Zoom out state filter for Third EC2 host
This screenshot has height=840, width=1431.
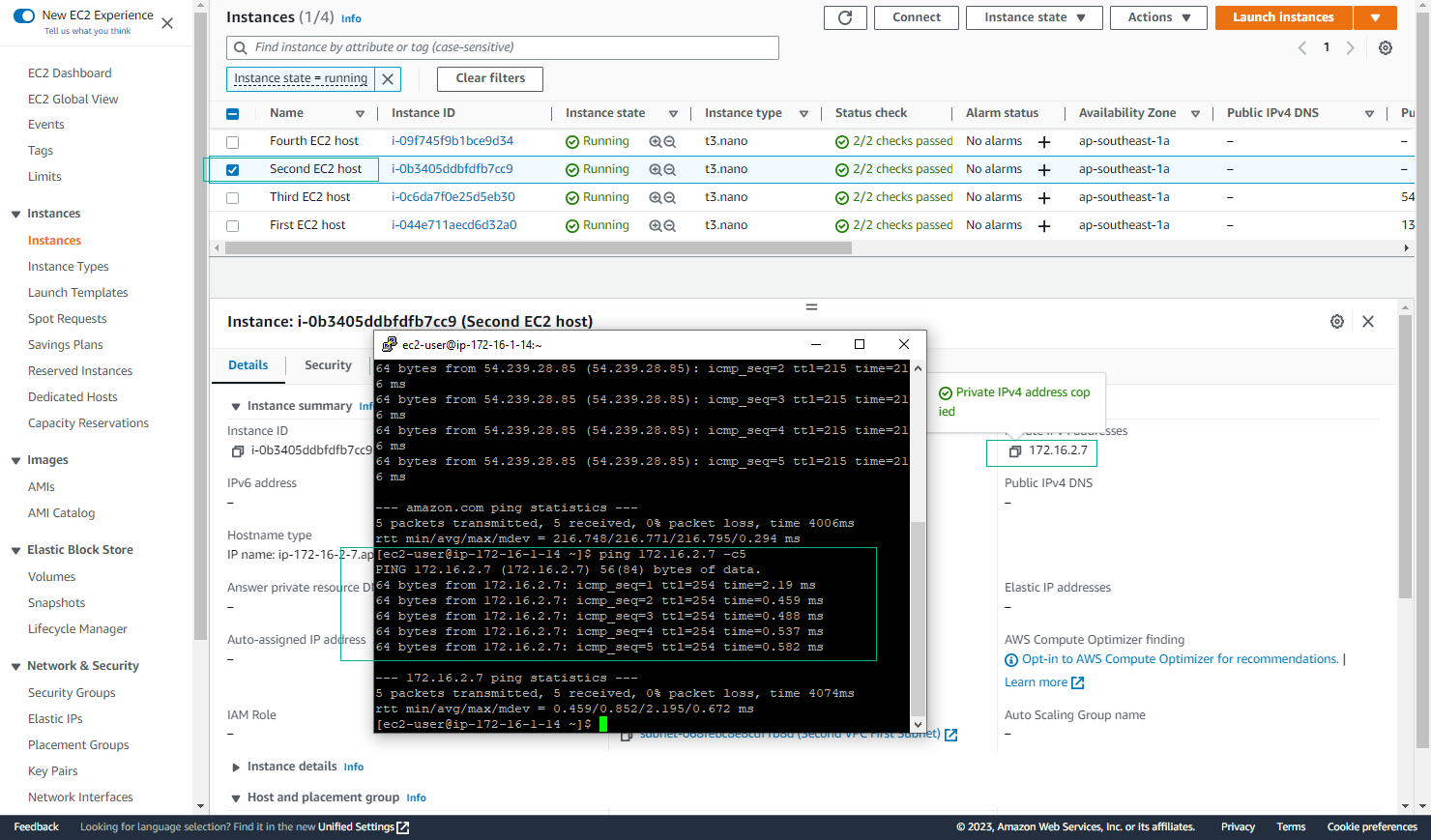669,198
